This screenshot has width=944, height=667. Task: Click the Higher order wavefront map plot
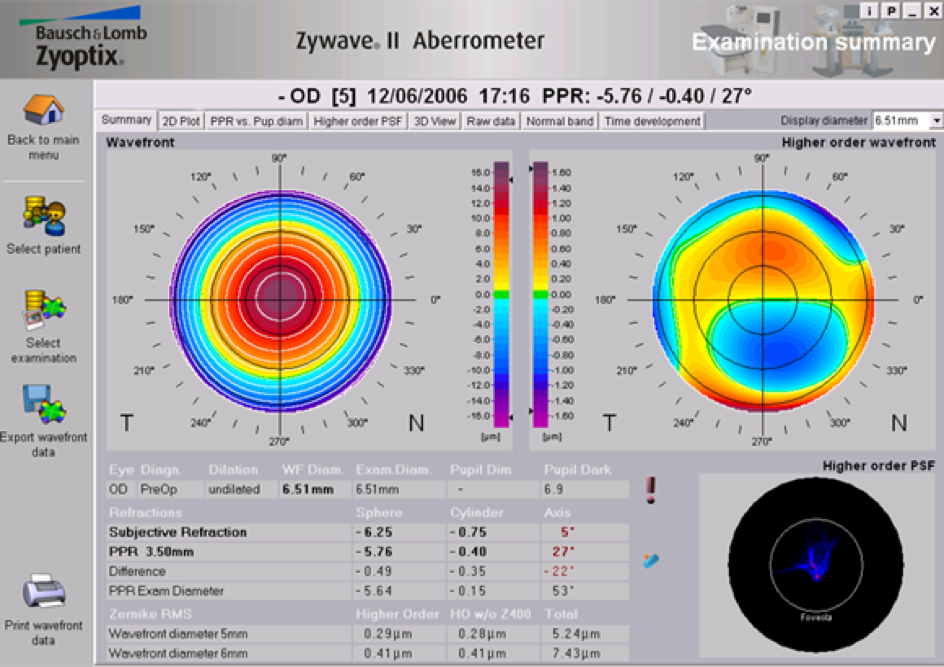[x=763, y=299]
